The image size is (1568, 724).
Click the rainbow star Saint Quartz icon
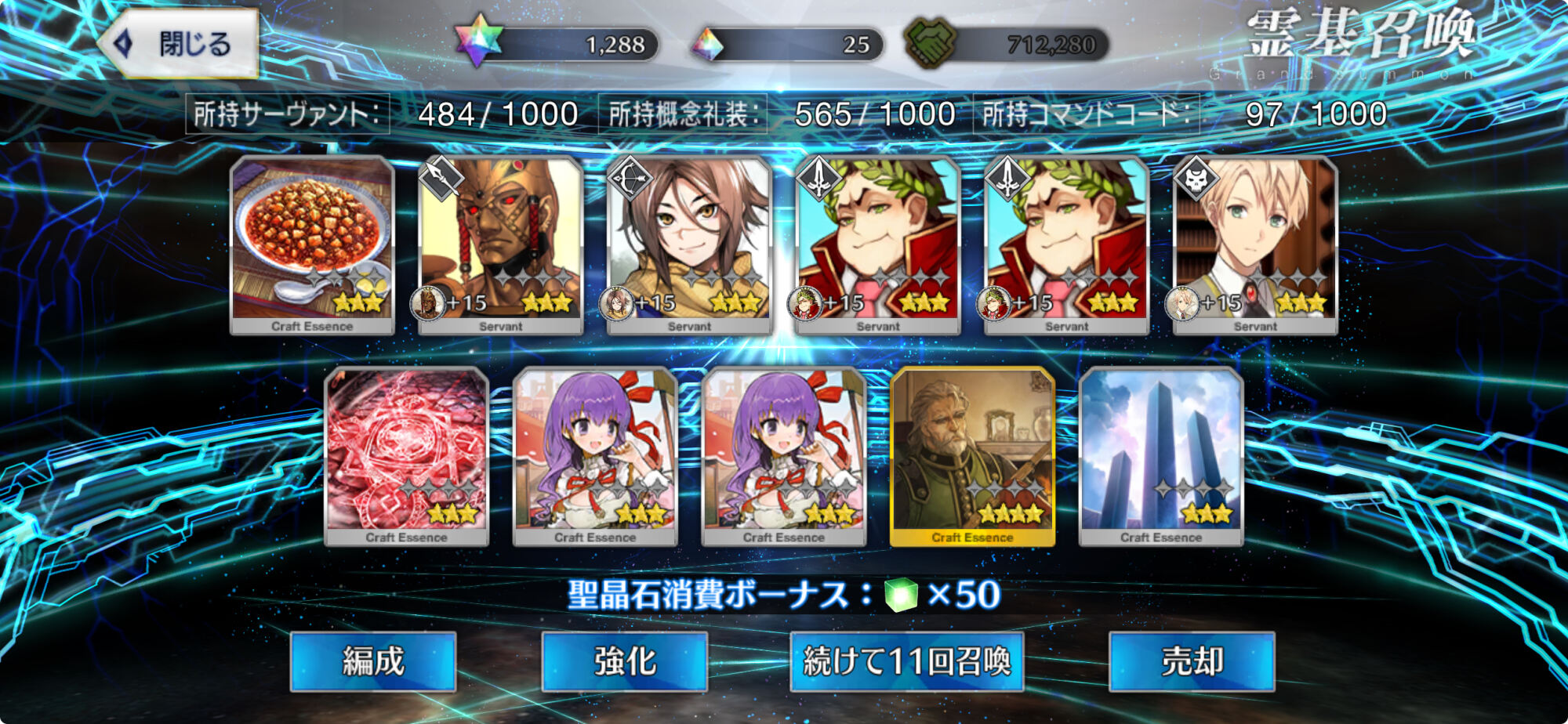tap(478, 41)
